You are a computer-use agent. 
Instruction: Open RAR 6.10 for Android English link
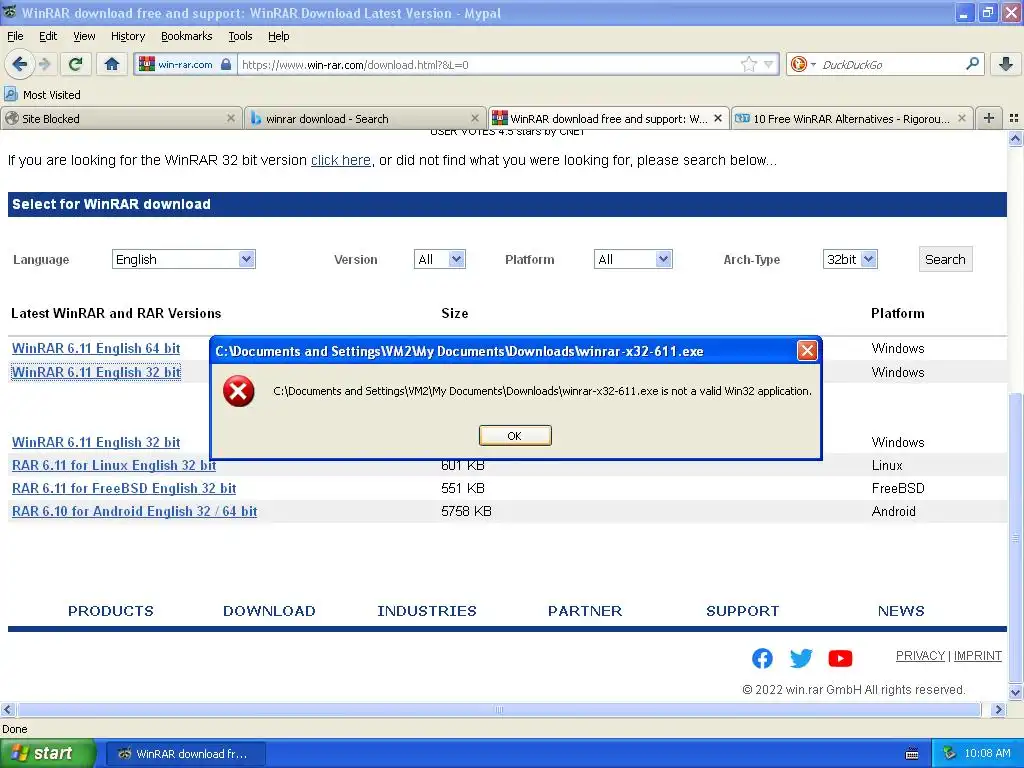[135, 511]
